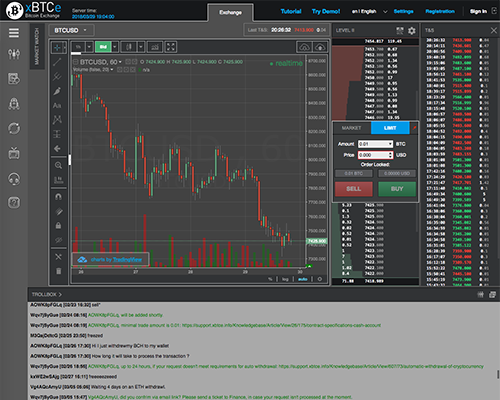Click the pin icon in order panel
500x400 pixels.
(414, 128)
